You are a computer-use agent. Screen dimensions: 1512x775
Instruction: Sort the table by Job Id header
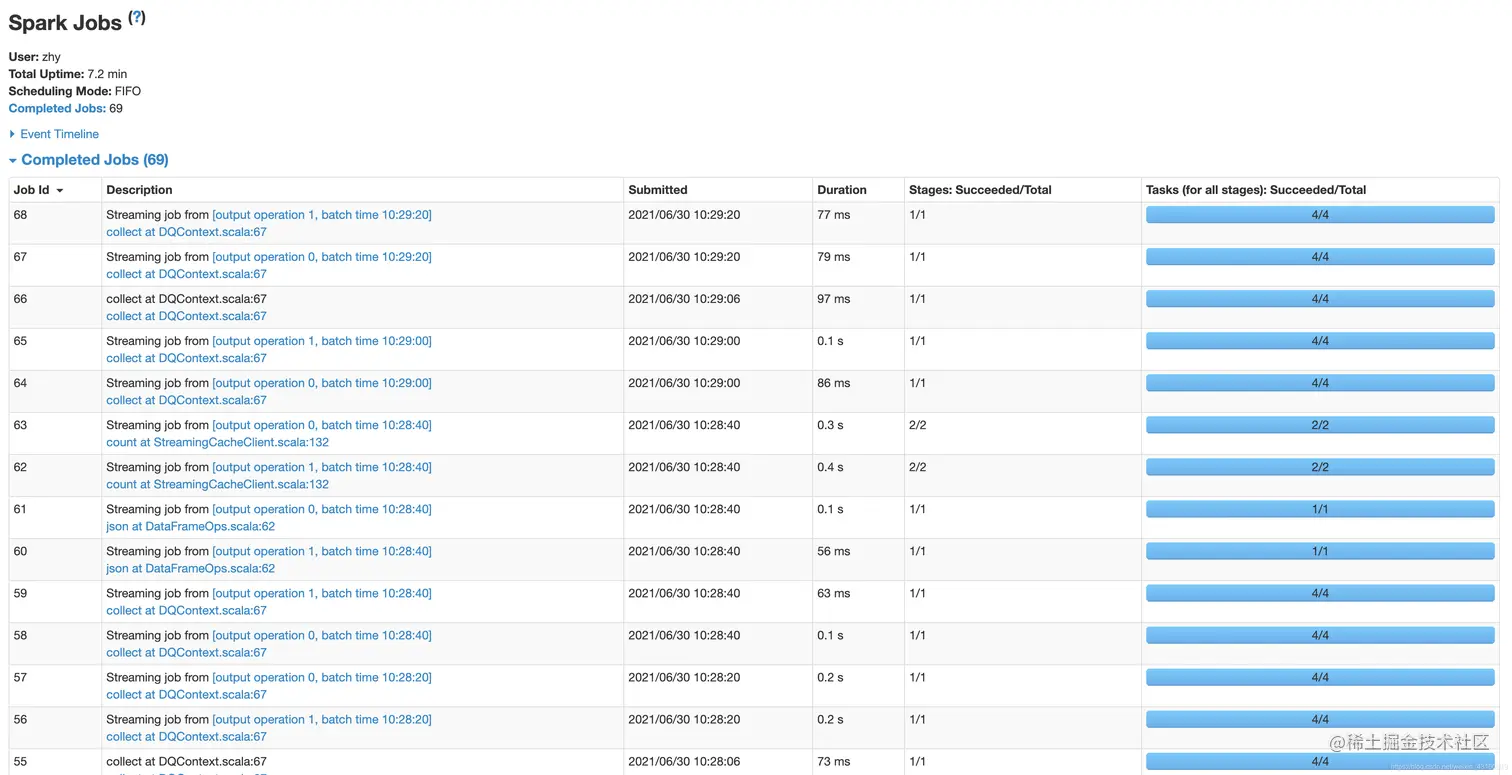[x=38, y=190]
